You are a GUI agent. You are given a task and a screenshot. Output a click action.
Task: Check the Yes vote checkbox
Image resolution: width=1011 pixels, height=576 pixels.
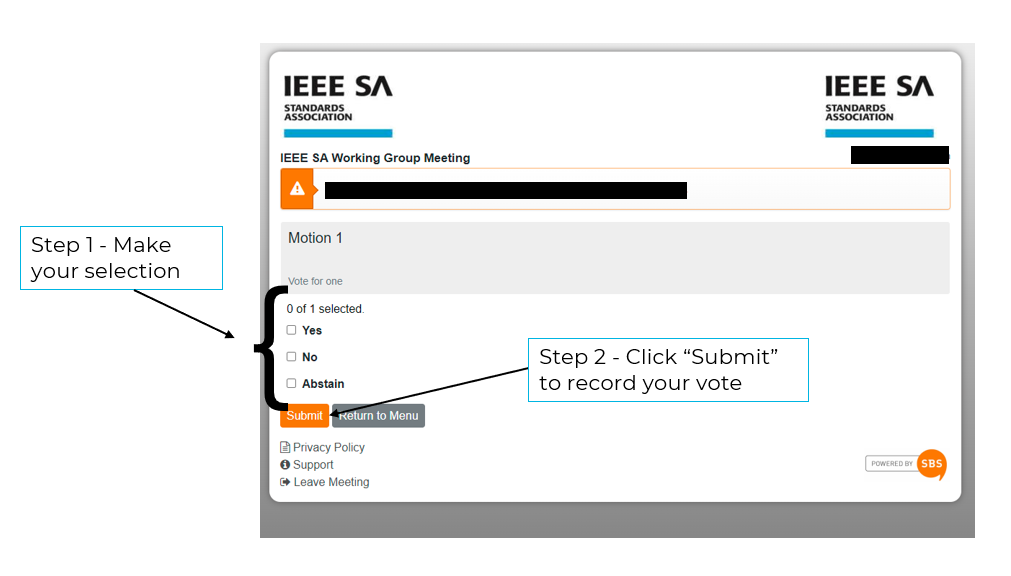pos(291,330)
